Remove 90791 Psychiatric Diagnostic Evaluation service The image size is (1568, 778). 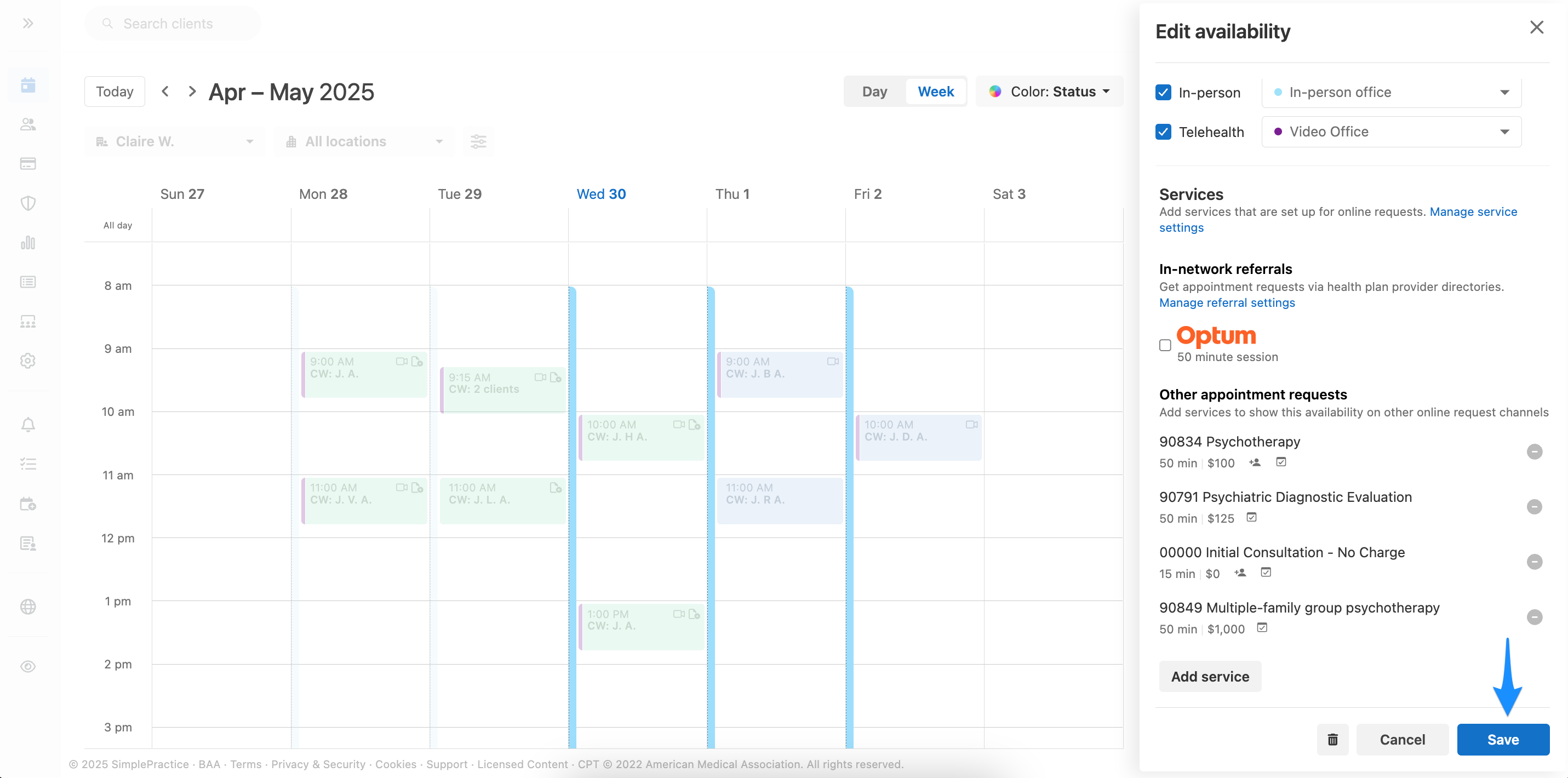click(1535, 507)
